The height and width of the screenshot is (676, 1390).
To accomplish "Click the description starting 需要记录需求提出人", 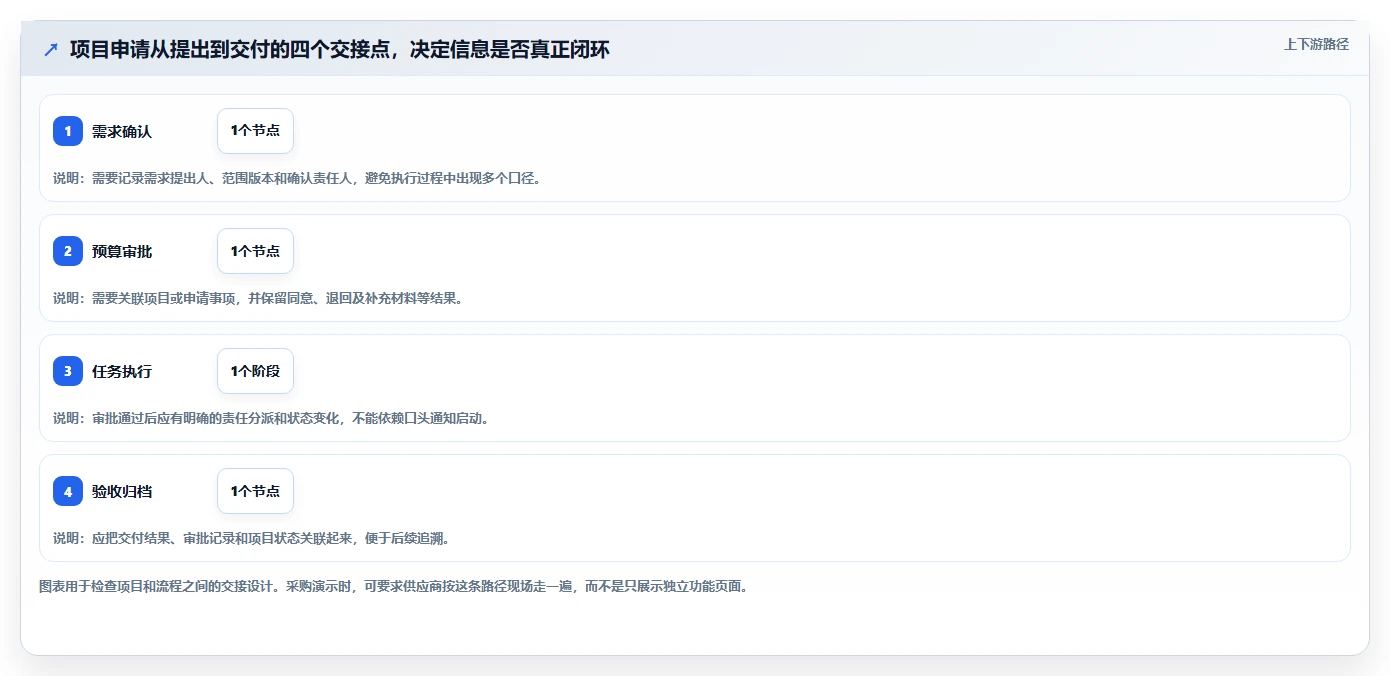I will [297, 178].
